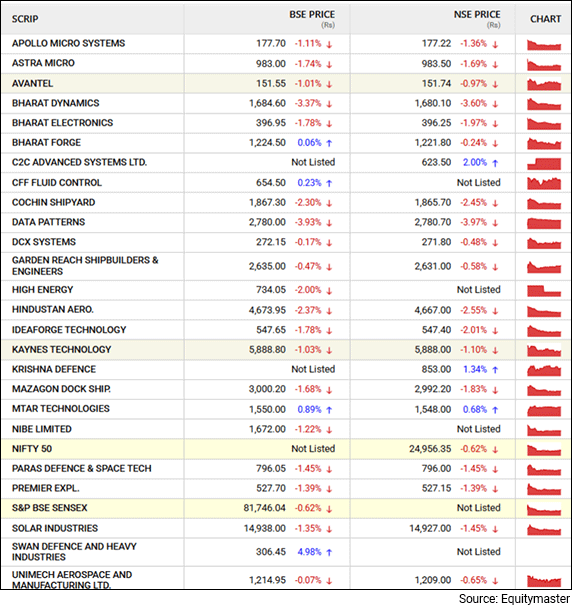Open the Astra Micro chart thumbnail
This screenshot has height=610, width=572.
[544, 65]
